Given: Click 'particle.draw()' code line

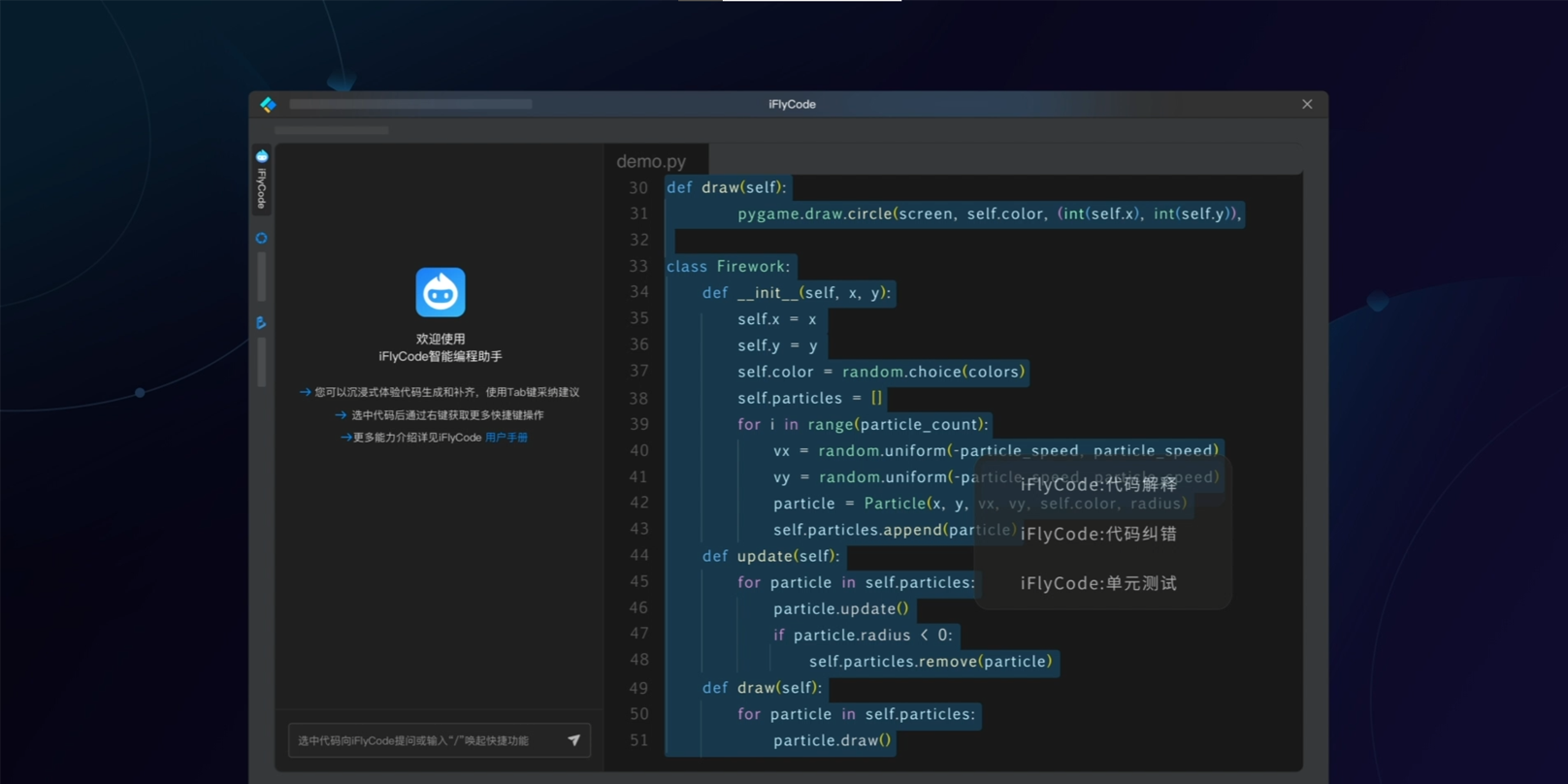Looking at the screenshot, I should pyautogui.click(x=833, y=740).
